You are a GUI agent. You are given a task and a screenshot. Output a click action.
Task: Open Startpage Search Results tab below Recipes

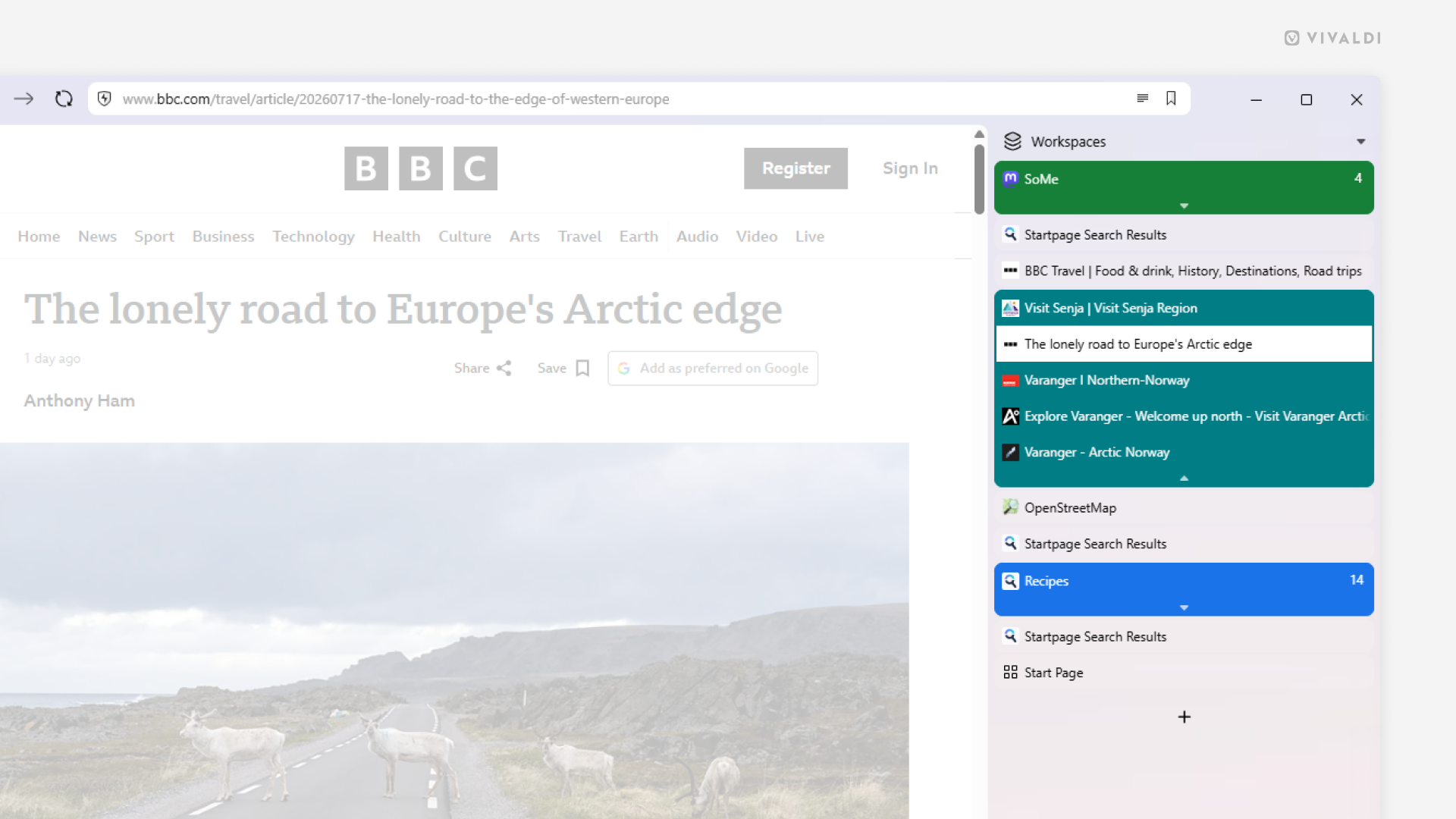point(1184,636)
